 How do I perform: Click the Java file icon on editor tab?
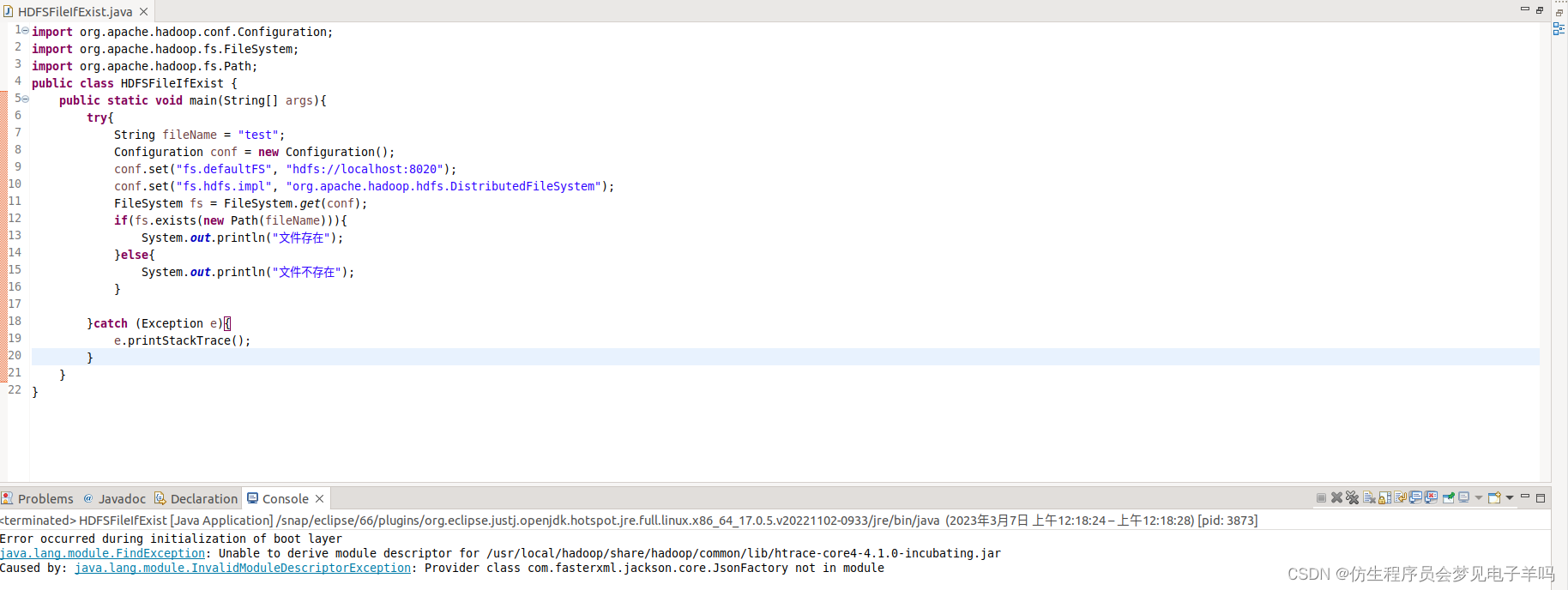pos(8,12)
